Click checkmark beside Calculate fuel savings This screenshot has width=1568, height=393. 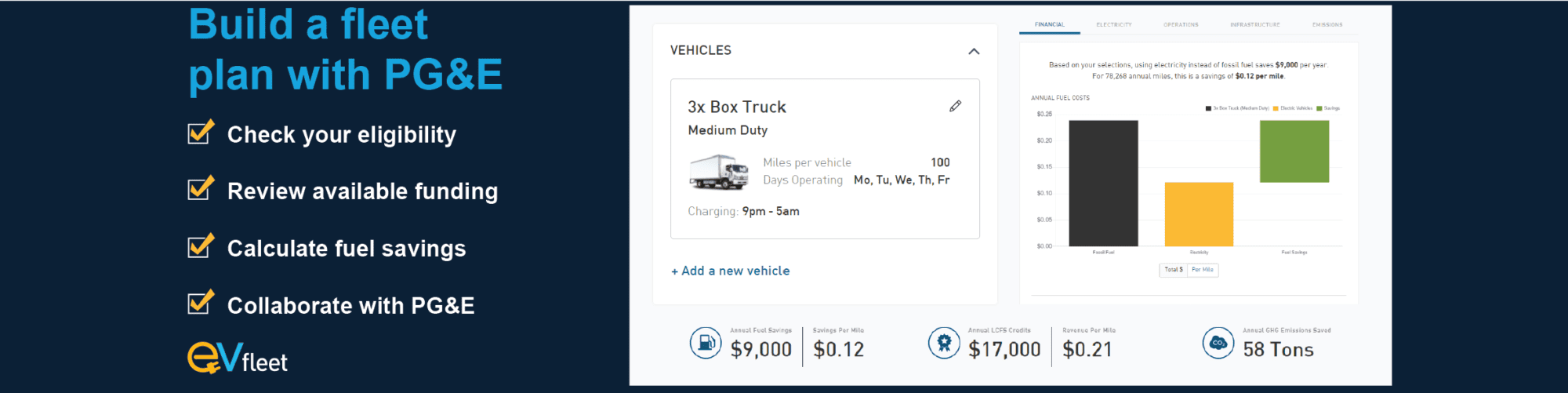(201, 246)
